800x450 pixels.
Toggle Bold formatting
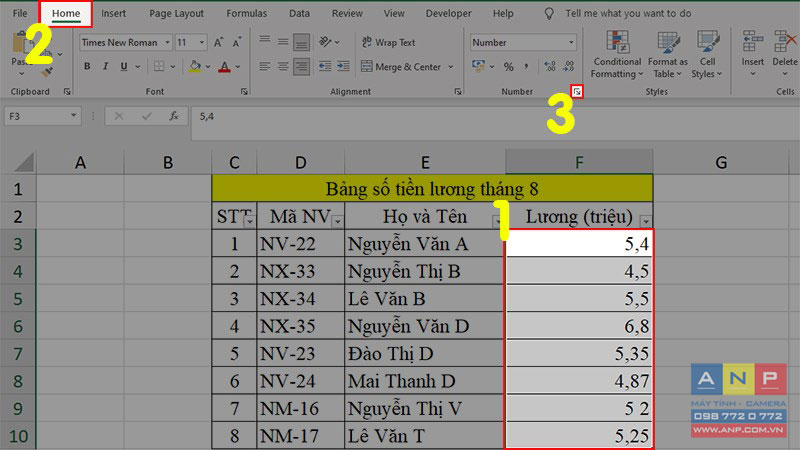click(87, 66)
